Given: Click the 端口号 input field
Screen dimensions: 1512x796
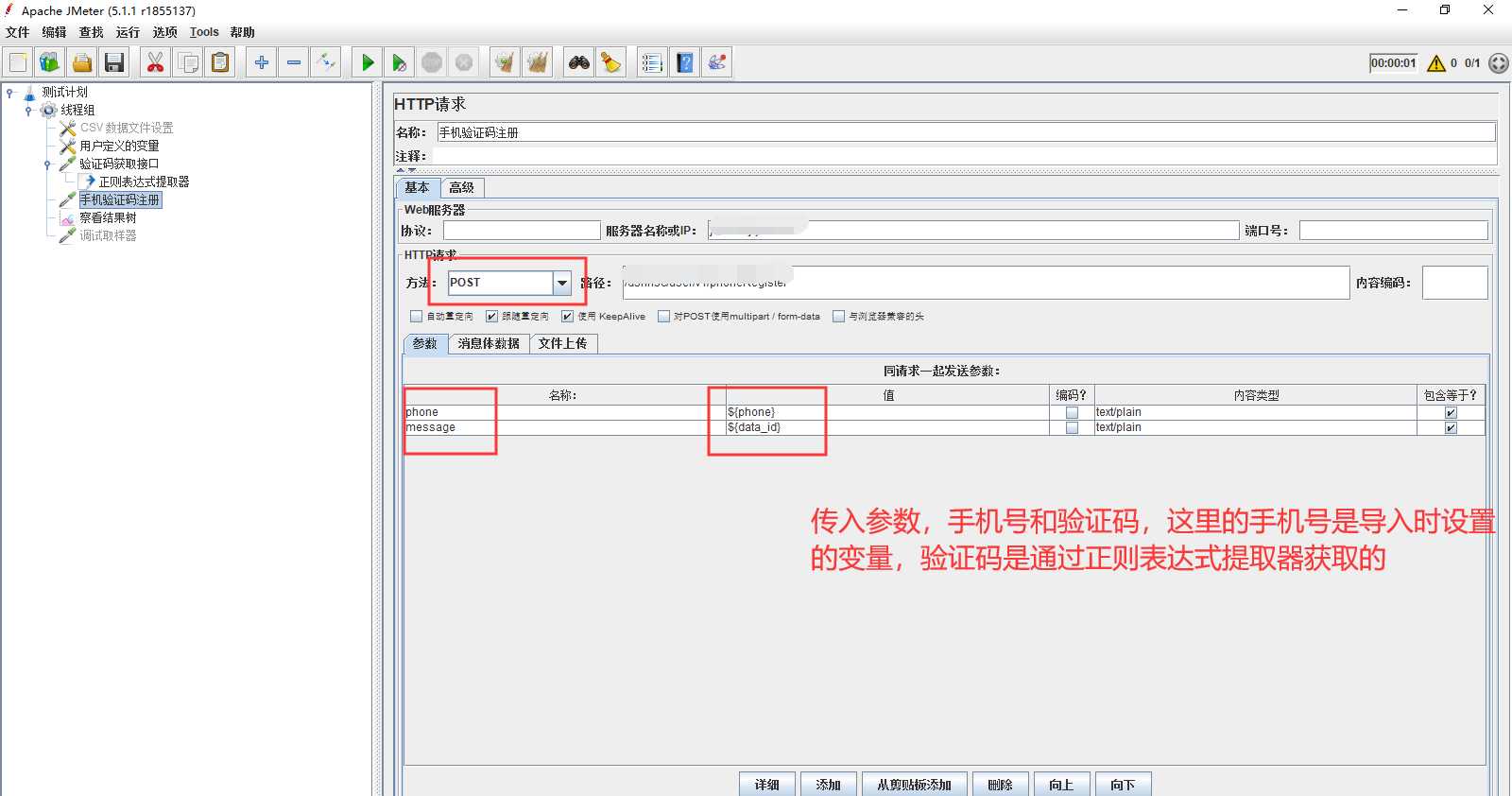Looking at the screenshot, I should [x=1393, y=231].
